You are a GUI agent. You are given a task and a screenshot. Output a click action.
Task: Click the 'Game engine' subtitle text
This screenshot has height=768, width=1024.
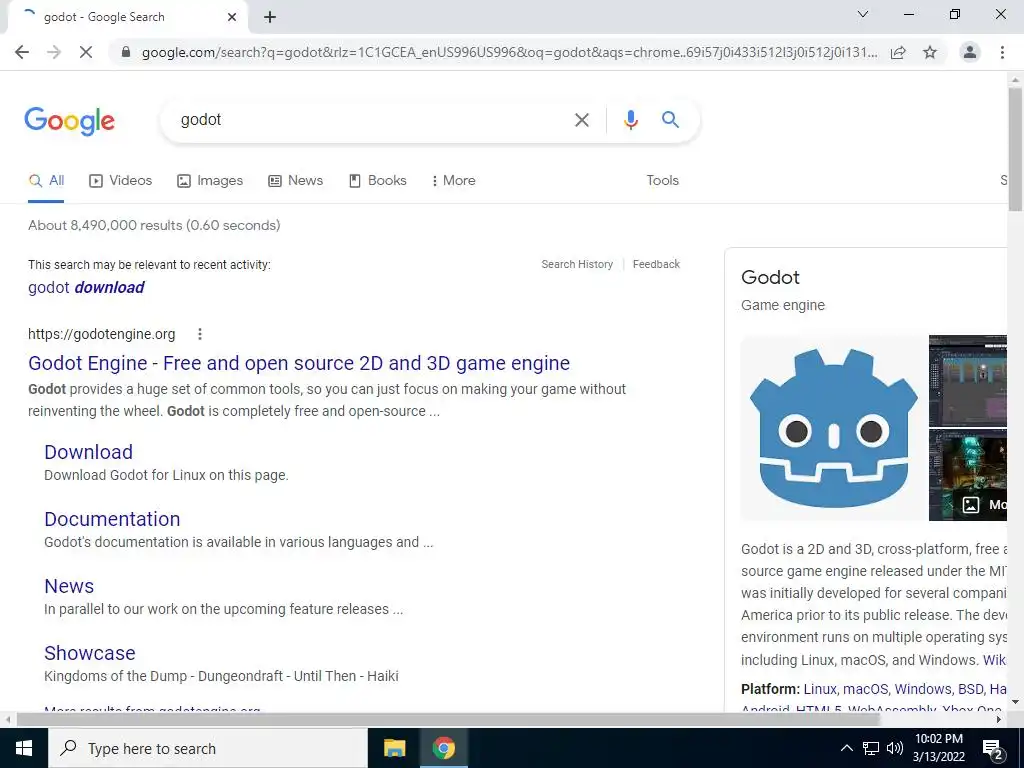coord(783,306)
